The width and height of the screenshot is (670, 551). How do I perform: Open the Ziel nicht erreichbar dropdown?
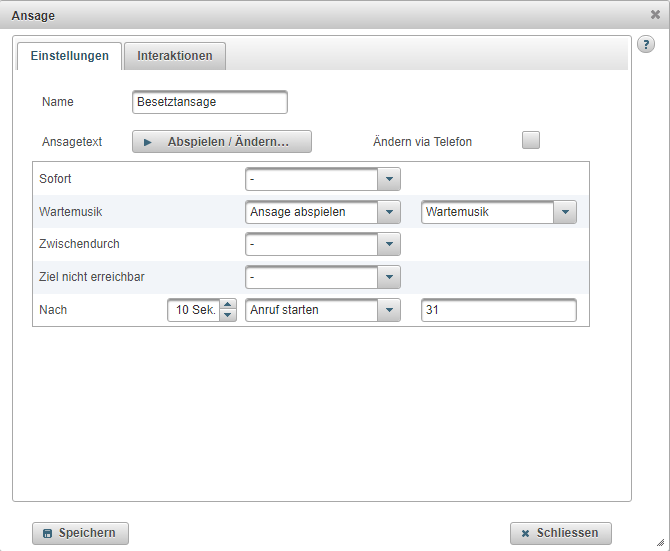click(x=389, y=277)
